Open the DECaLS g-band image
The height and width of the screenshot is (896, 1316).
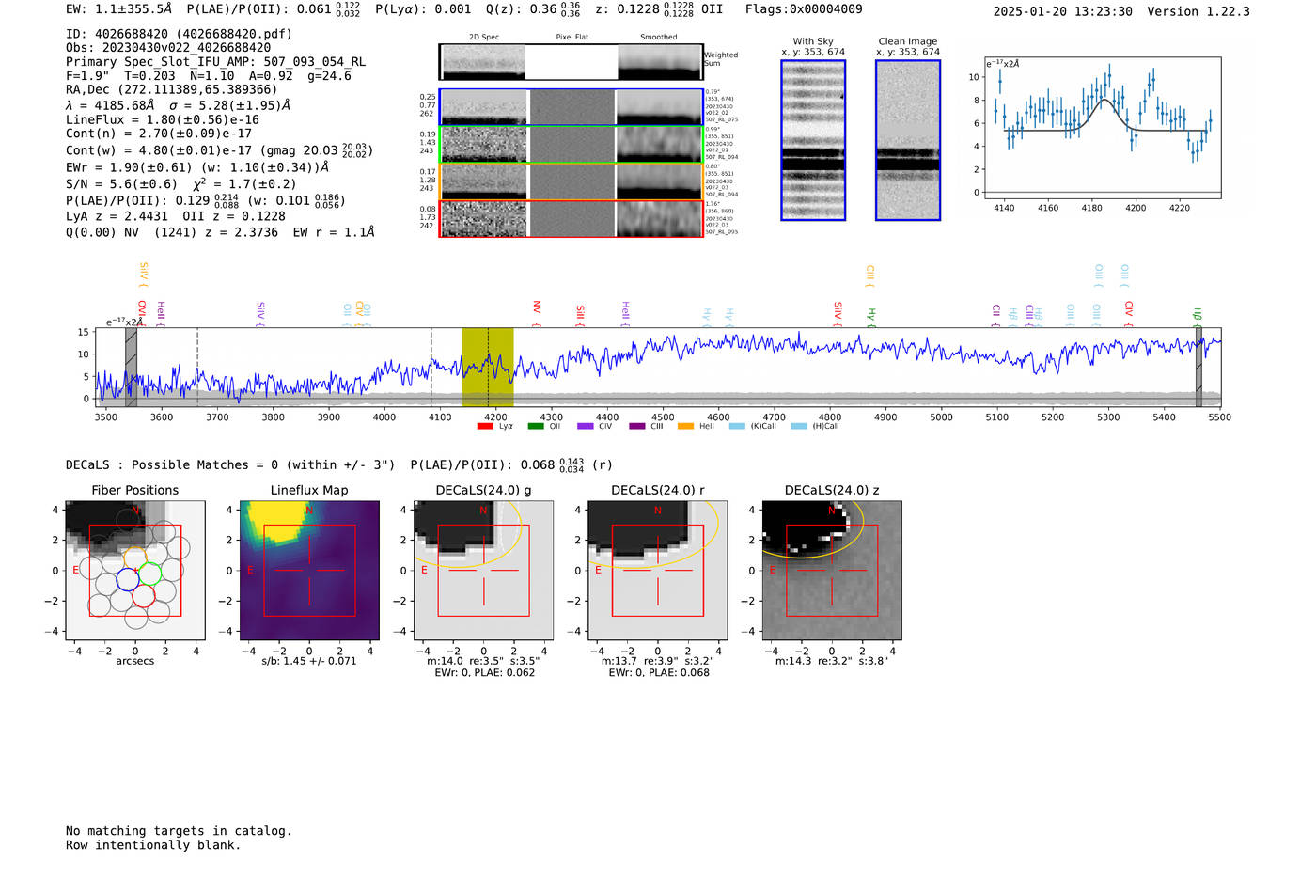click(x=484, y=571)
